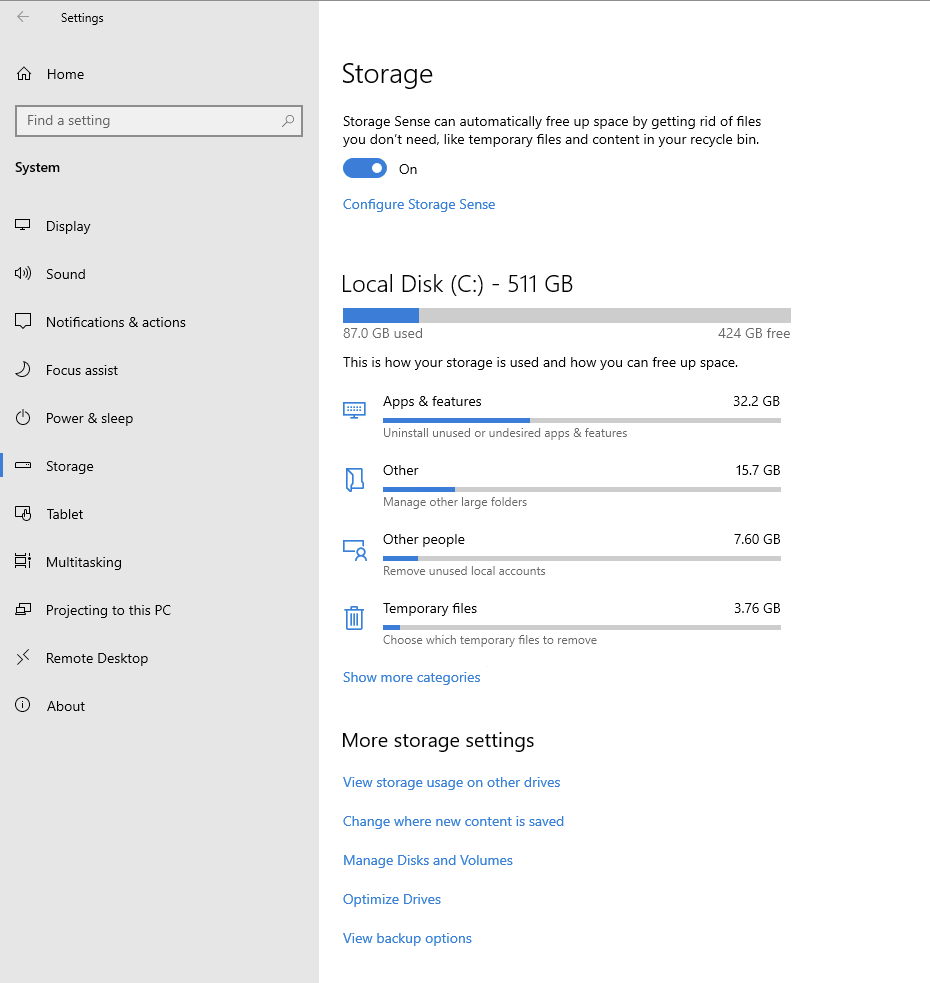The height and width of the screenshot is (983, 930).
Task: Open Configure Storage Sense link
Action: point(418,204)
